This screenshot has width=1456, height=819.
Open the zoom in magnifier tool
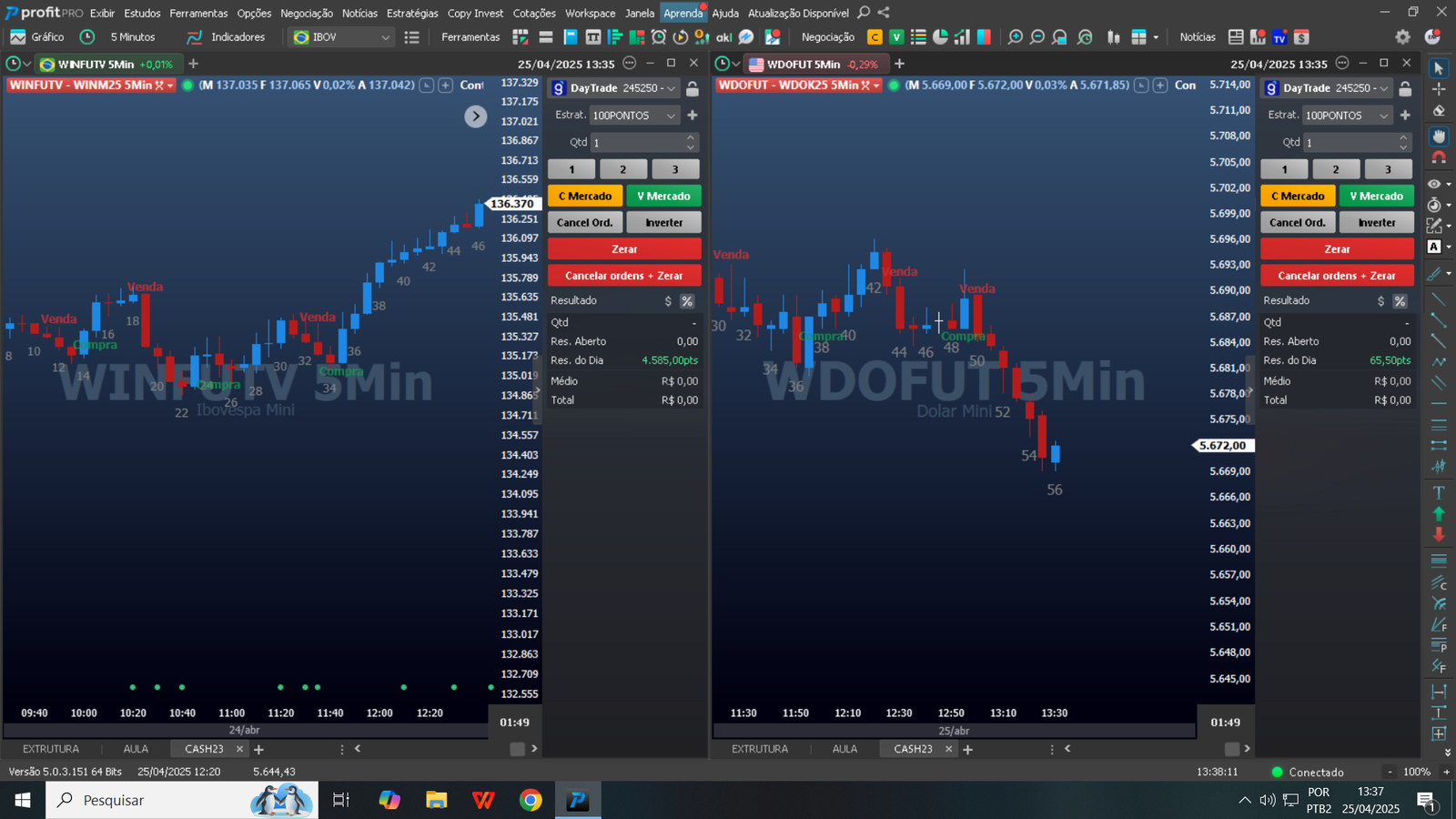(1016, 37)
